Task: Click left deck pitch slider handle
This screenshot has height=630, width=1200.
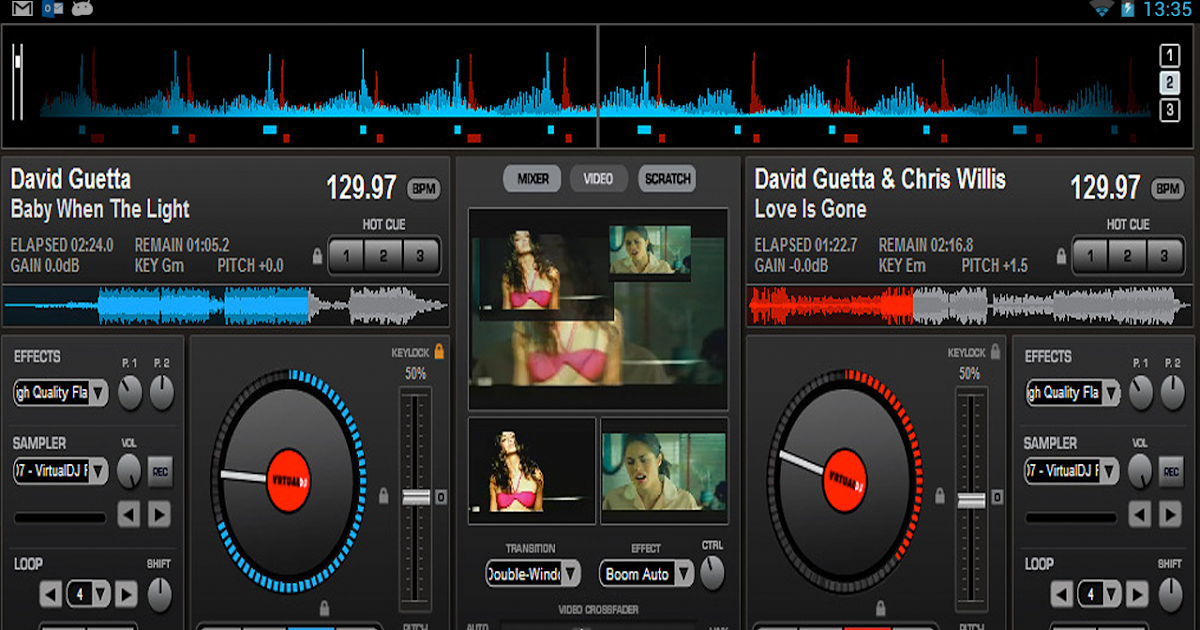Action: click(x=416, y=497)
